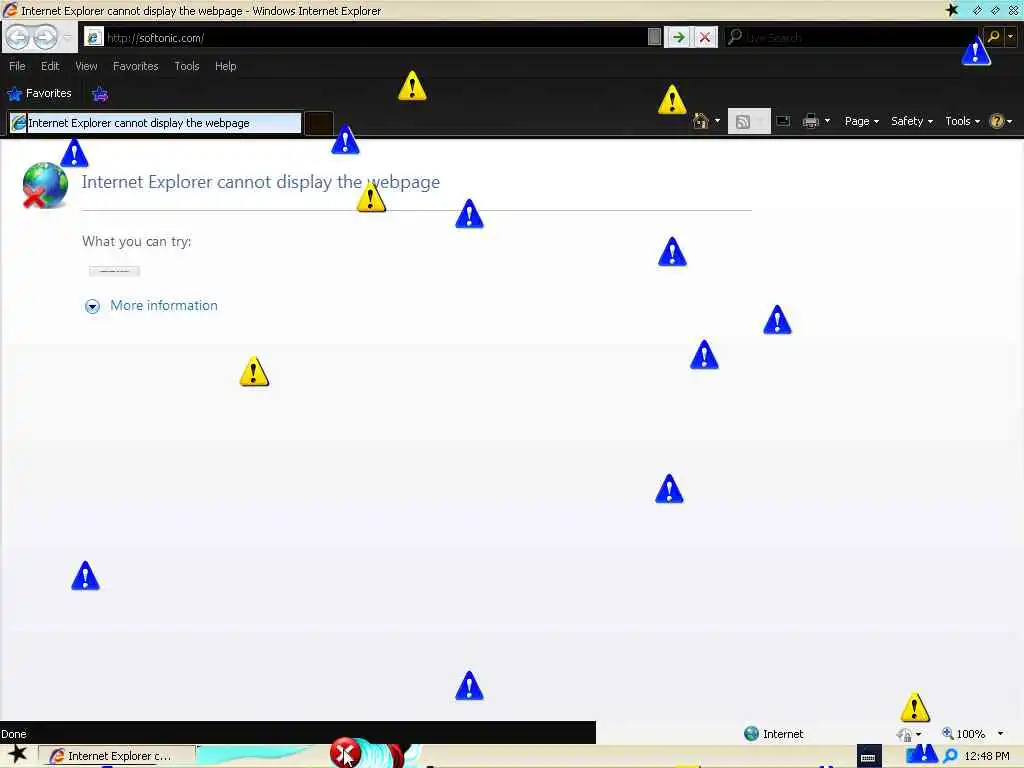Click the red X icon on taskbar
The height and width of the screenshot is (768, 1024).
click(x=345, y=753)
